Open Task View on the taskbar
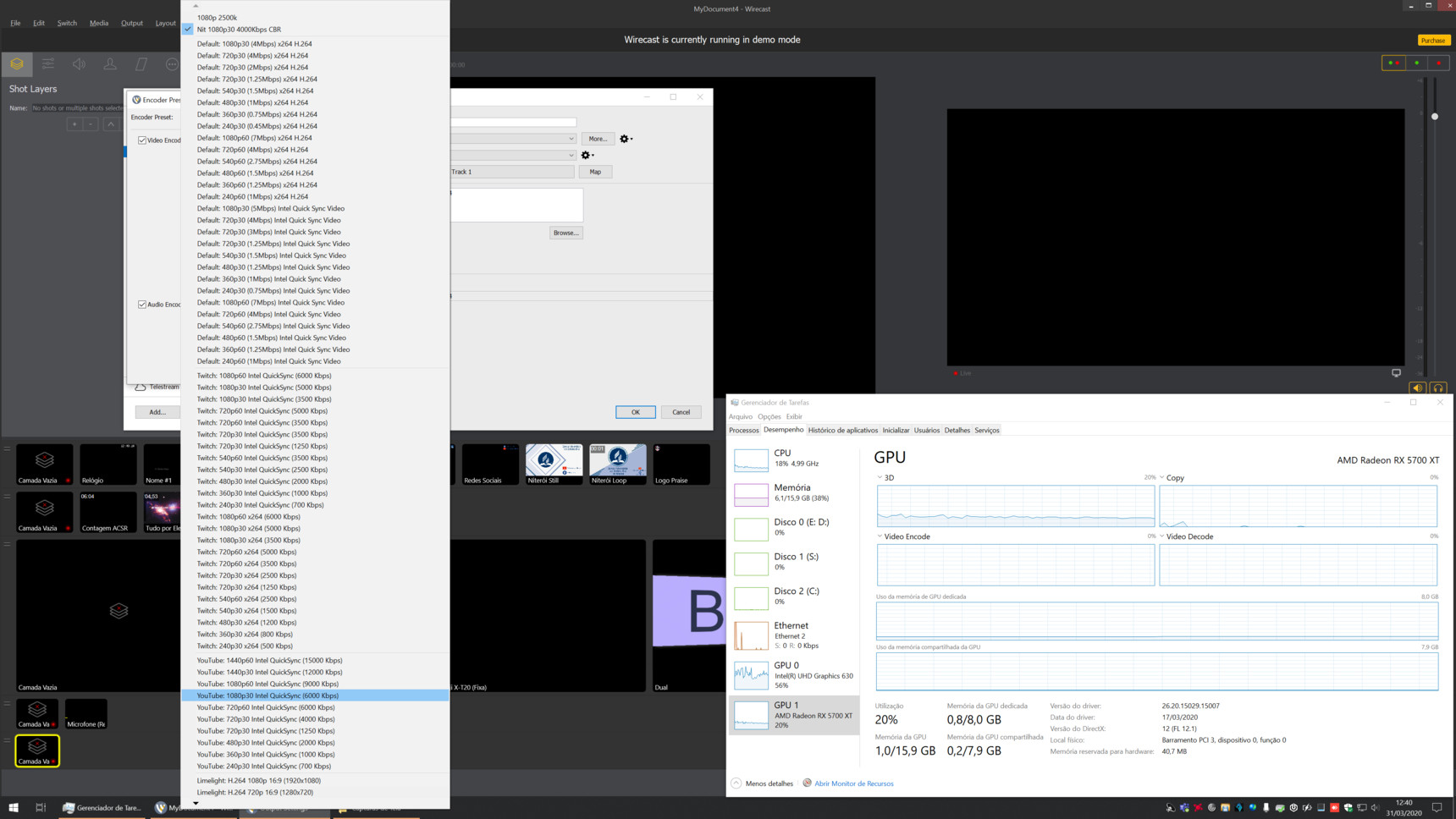The image size is (1456, 819). click(41, 808)
